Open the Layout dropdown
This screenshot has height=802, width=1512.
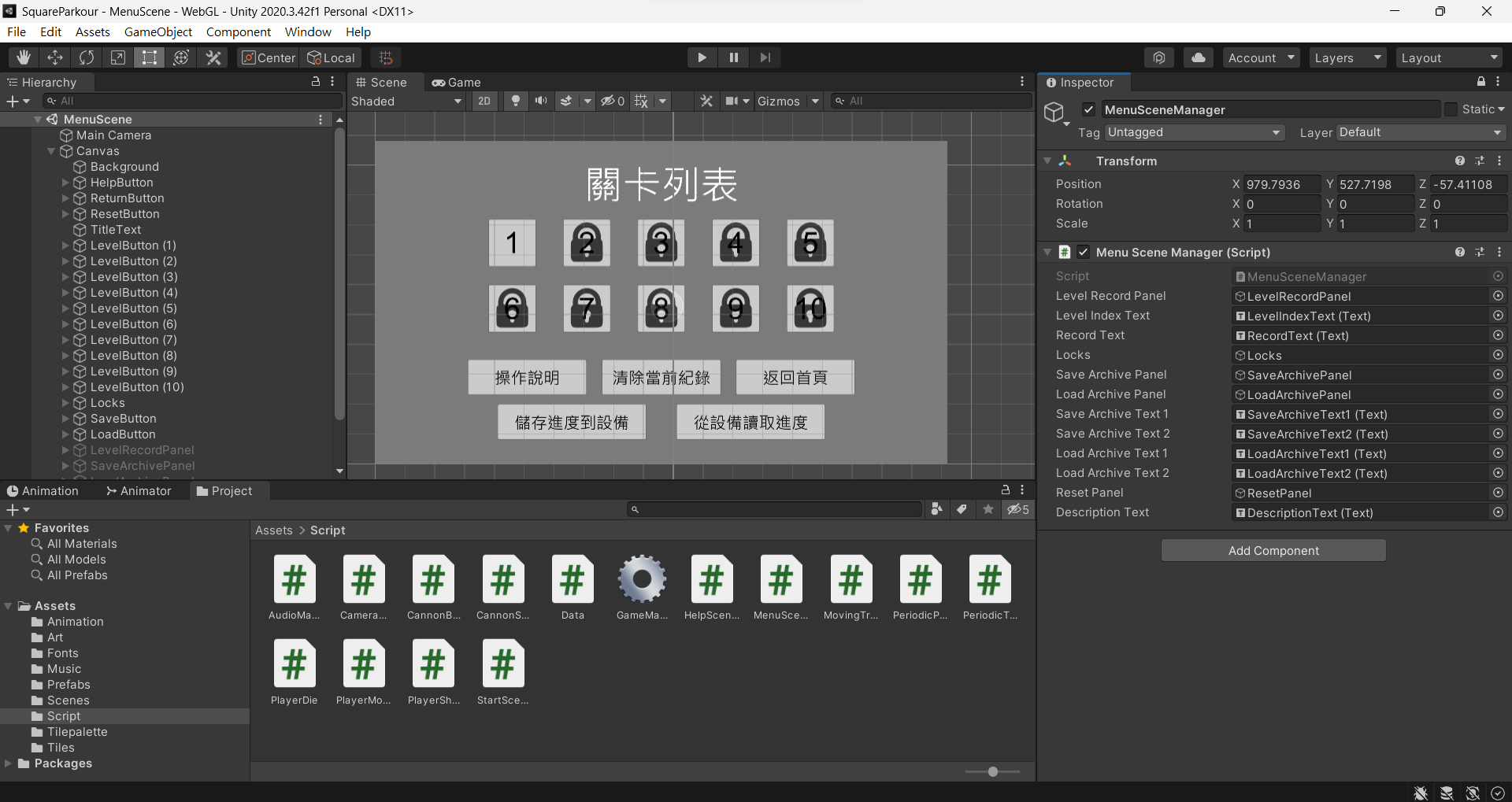pyautogui.click(x=1449, y=57)
